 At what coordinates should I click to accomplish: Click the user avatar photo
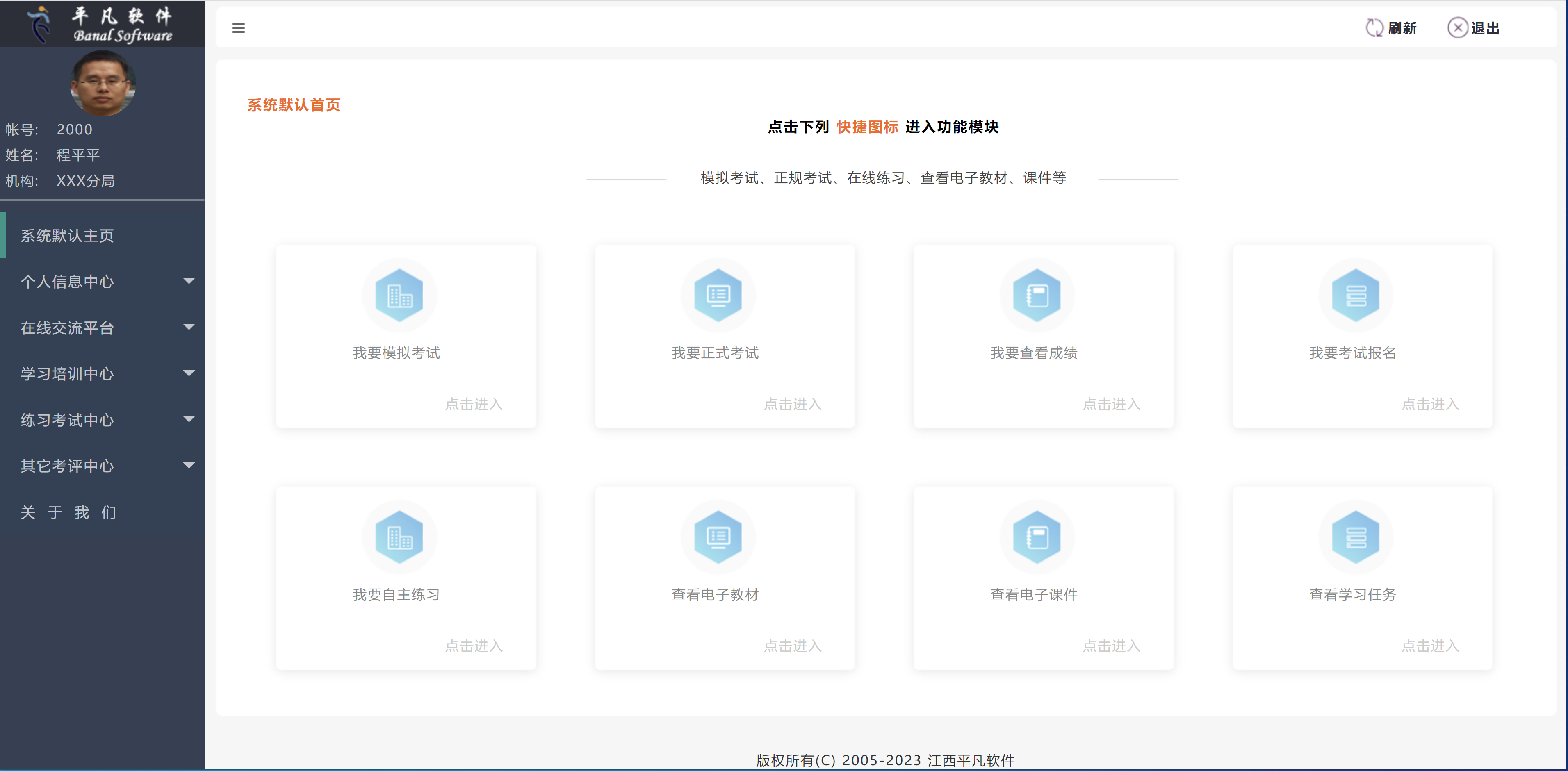(x=103, y=83)
